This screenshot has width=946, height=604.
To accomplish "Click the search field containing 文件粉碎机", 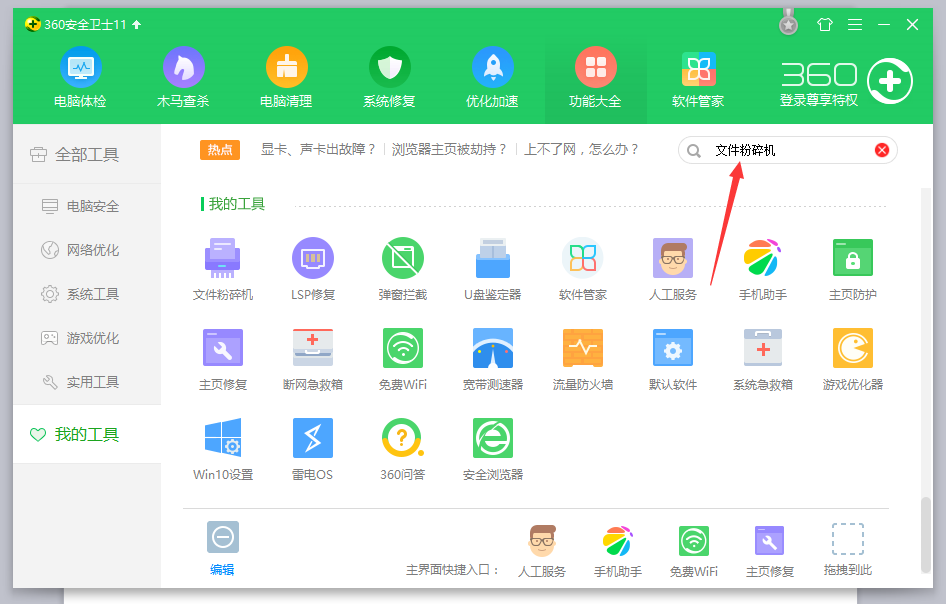I will (788, 150).
